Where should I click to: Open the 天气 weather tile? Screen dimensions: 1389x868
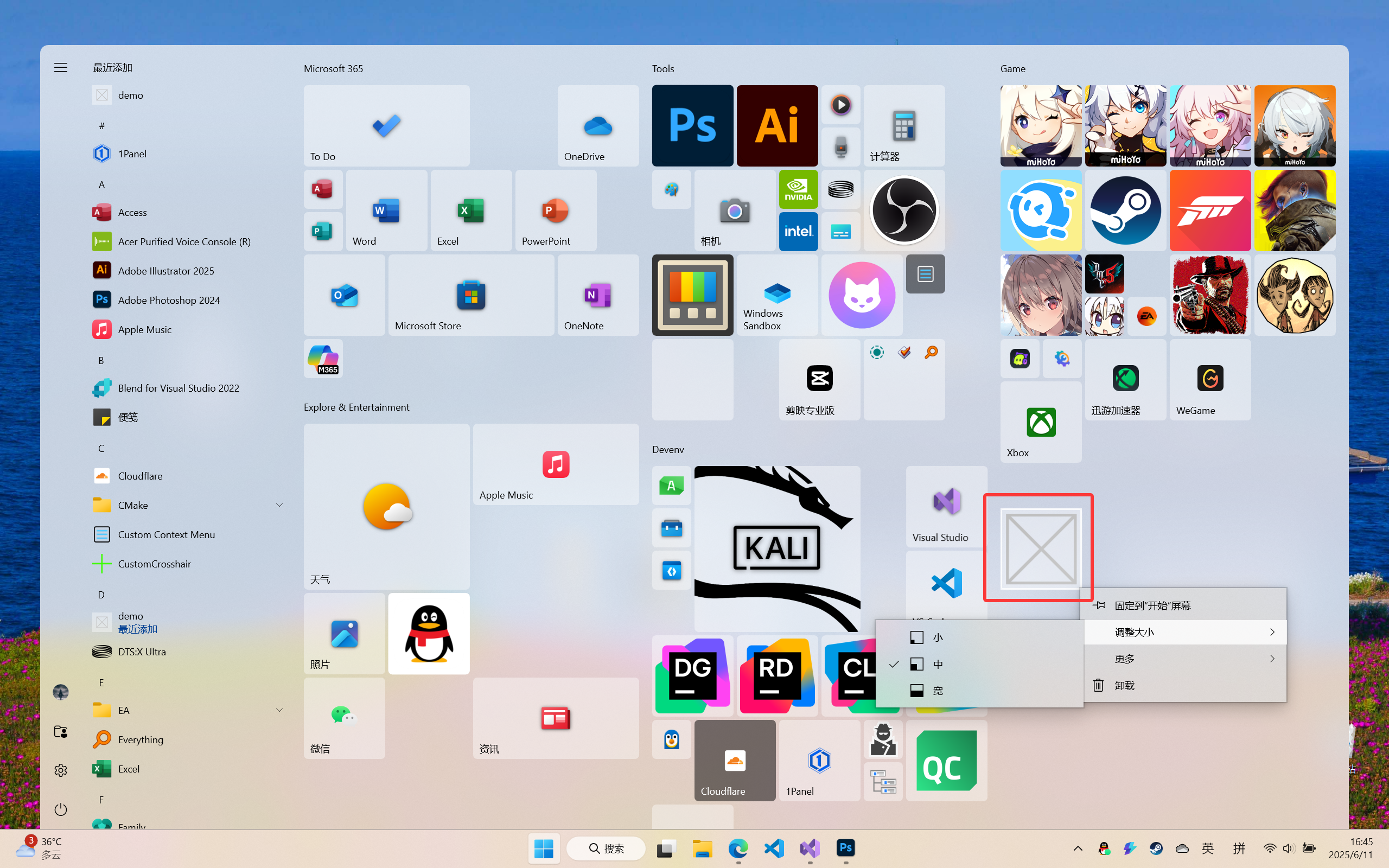[x=386, y=506]
